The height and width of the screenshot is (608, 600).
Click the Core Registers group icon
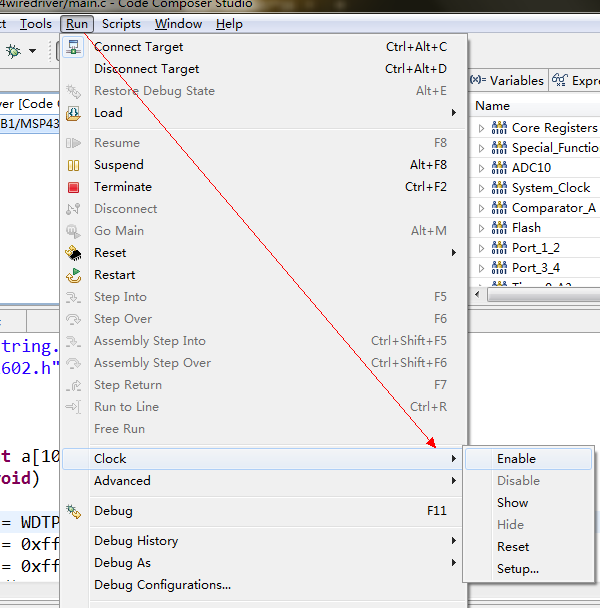[499, 128]
